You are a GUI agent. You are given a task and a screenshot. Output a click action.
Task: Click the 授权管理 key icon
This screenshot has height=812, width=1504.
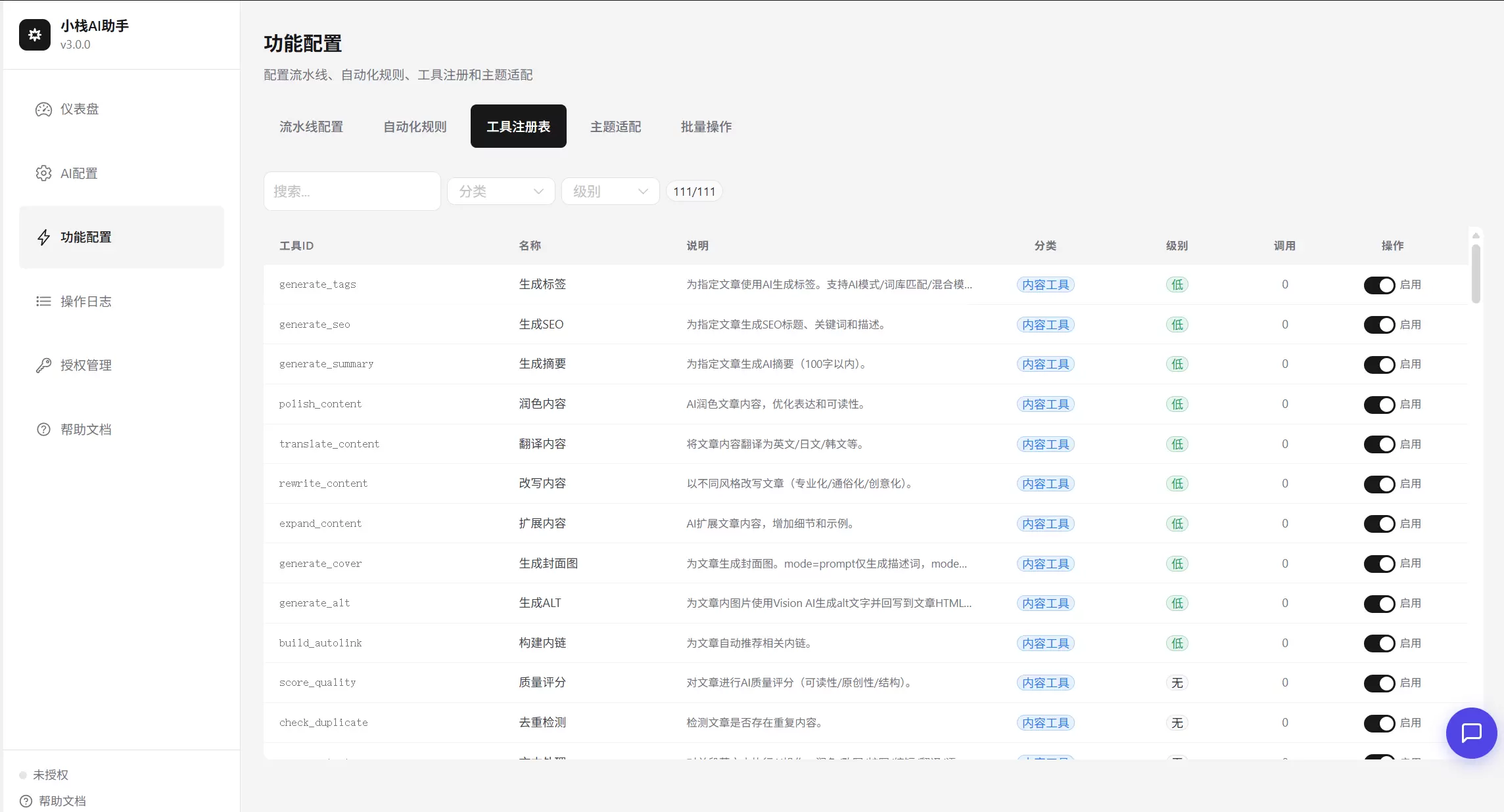43,365
